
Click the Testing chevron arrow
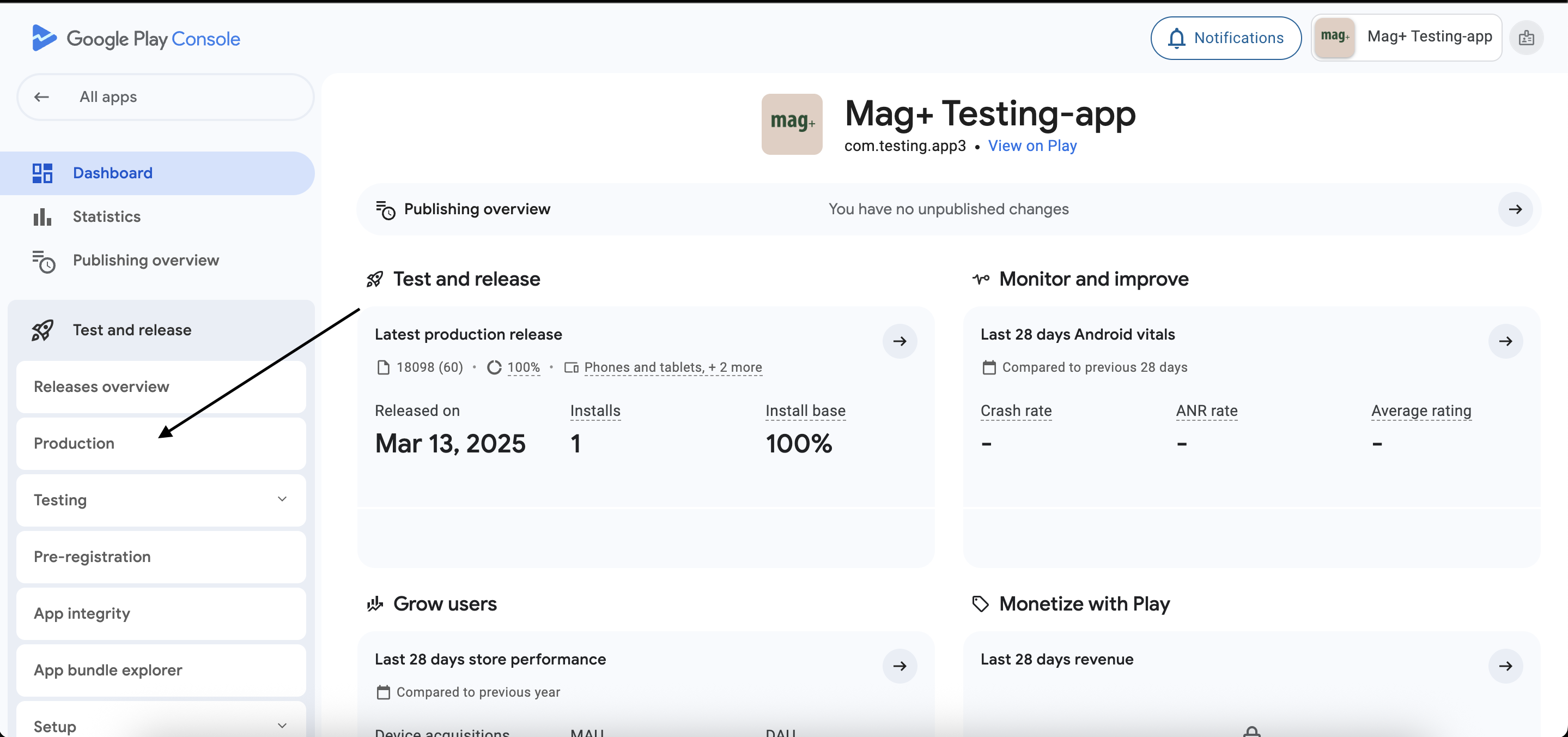(282, 499)
